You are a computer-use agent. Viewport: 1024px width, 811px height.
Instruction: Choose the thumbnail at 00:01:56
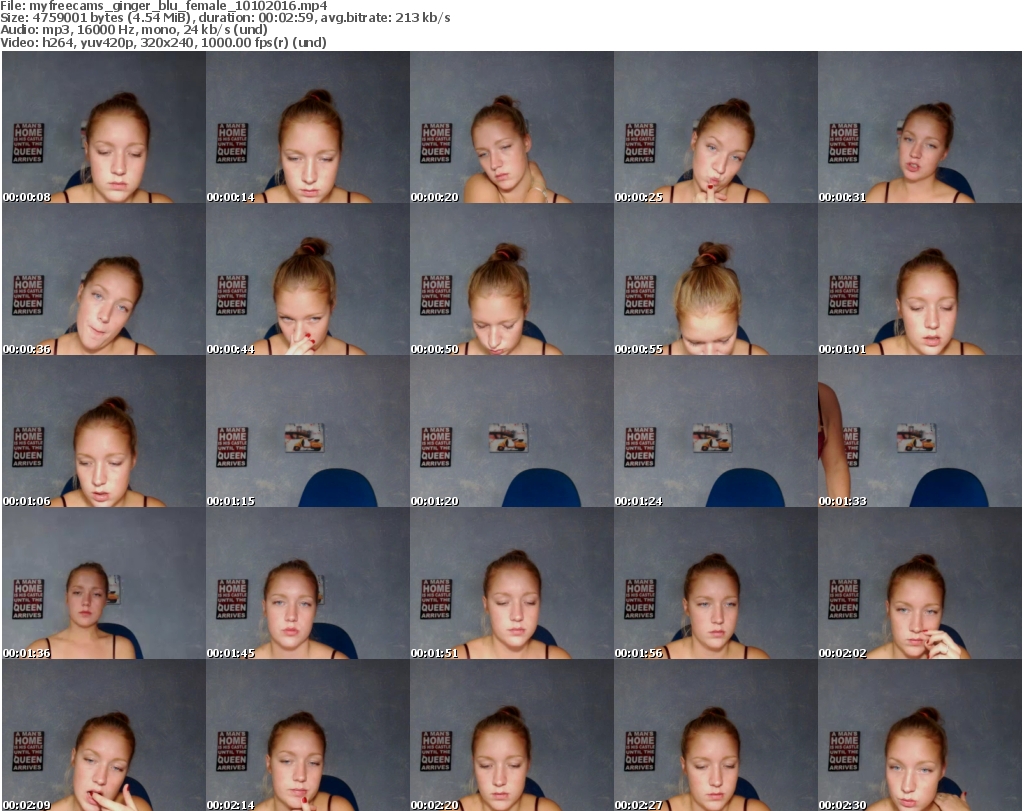point(715,583)
